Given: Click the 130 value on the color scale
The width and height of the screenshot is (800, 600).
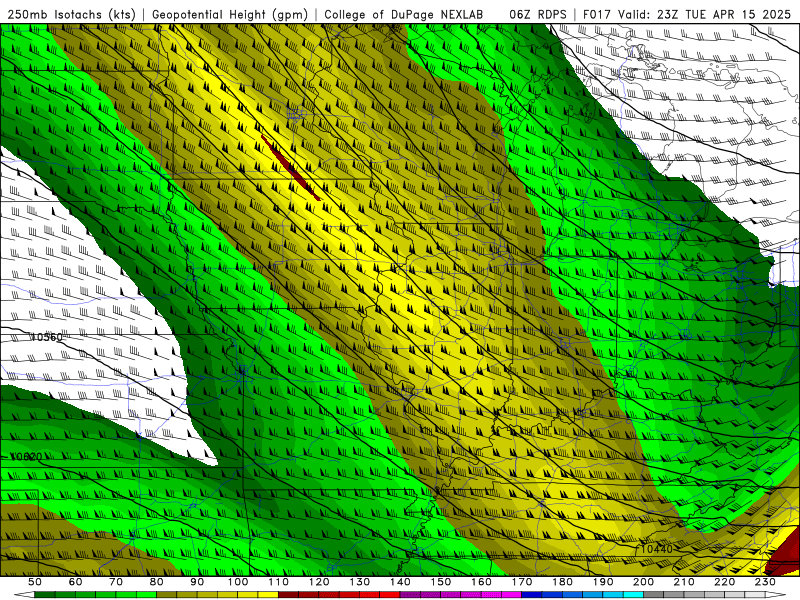Looking at the screenshot, I should click(x=359, y=582).
